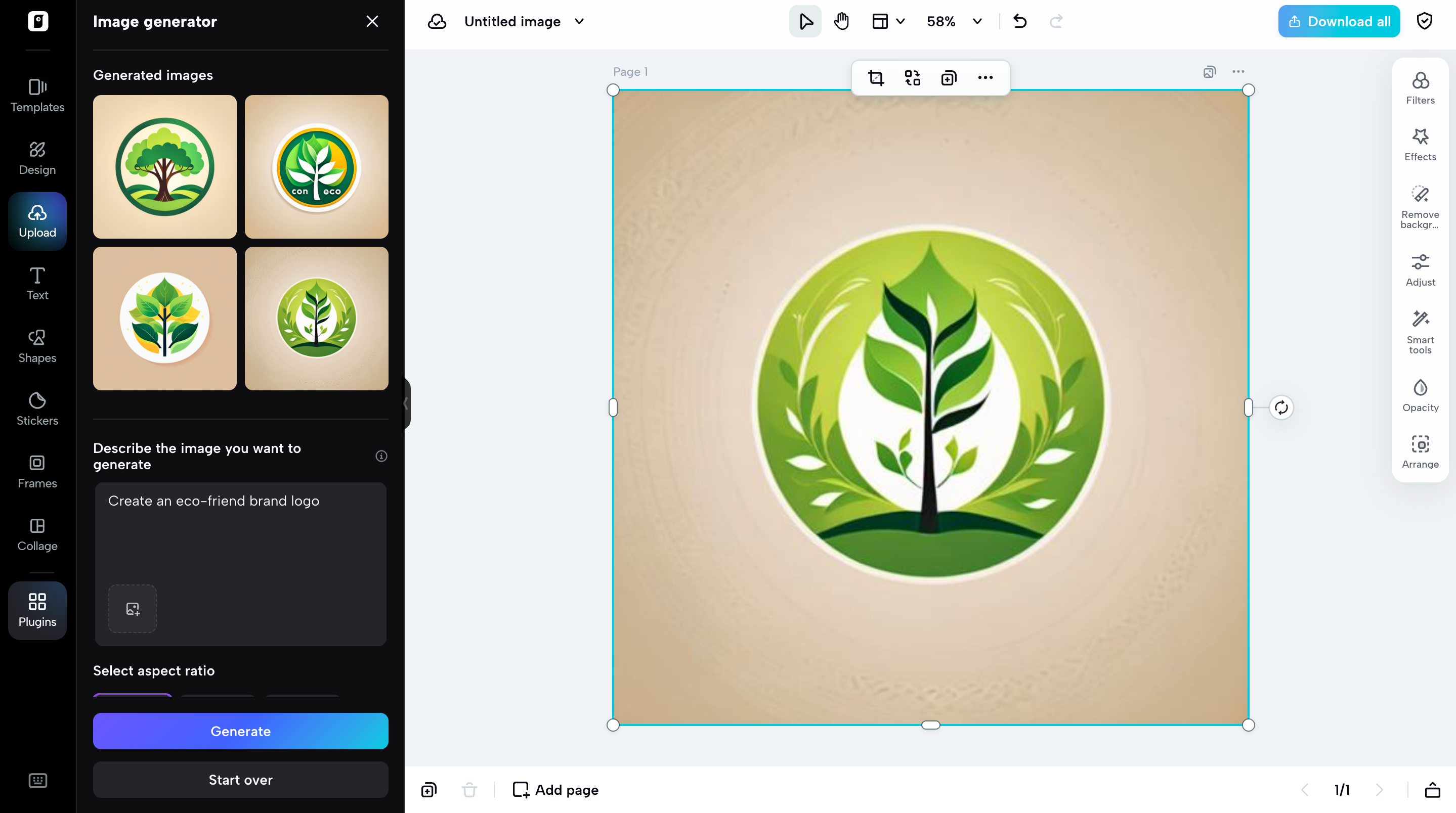1456x813 pixels.
Task: Select the tree logo thumbnail in Generated images
Action: (x=164, y=167)
